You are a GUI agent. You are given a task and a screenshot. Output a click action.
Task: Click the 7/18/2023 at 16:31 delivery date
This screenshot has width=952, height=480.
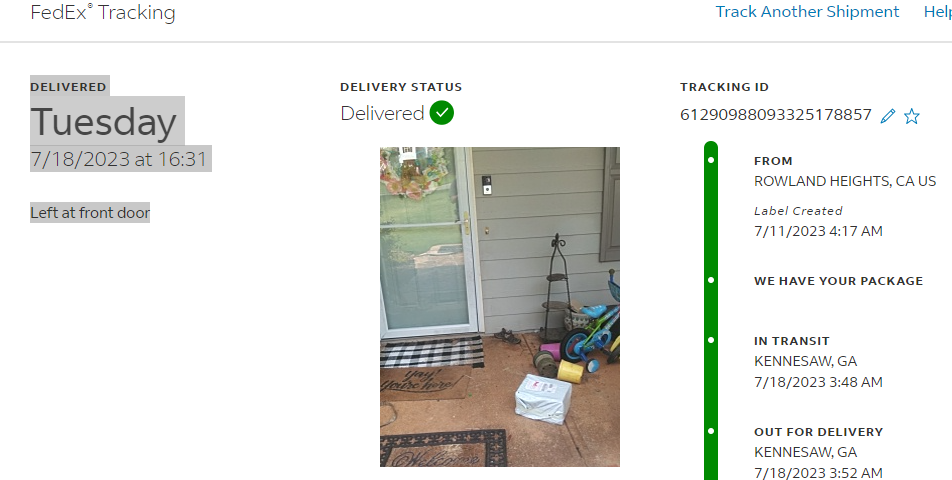pyautogui.click(x=119, y=159)
